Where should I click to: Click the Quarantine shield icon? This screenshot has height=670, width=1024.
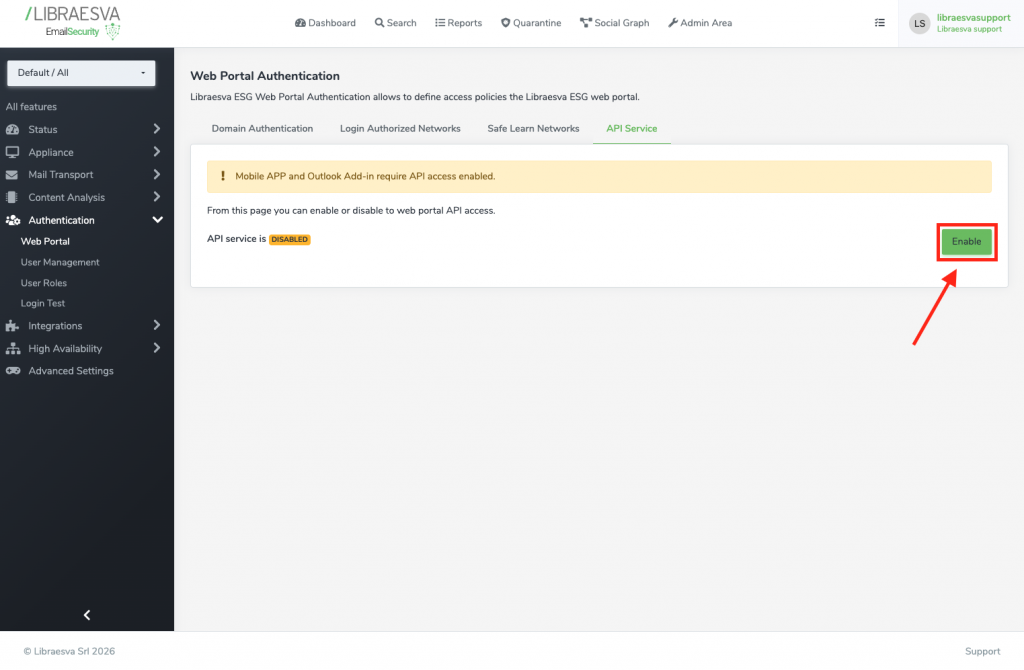(505, 23)
